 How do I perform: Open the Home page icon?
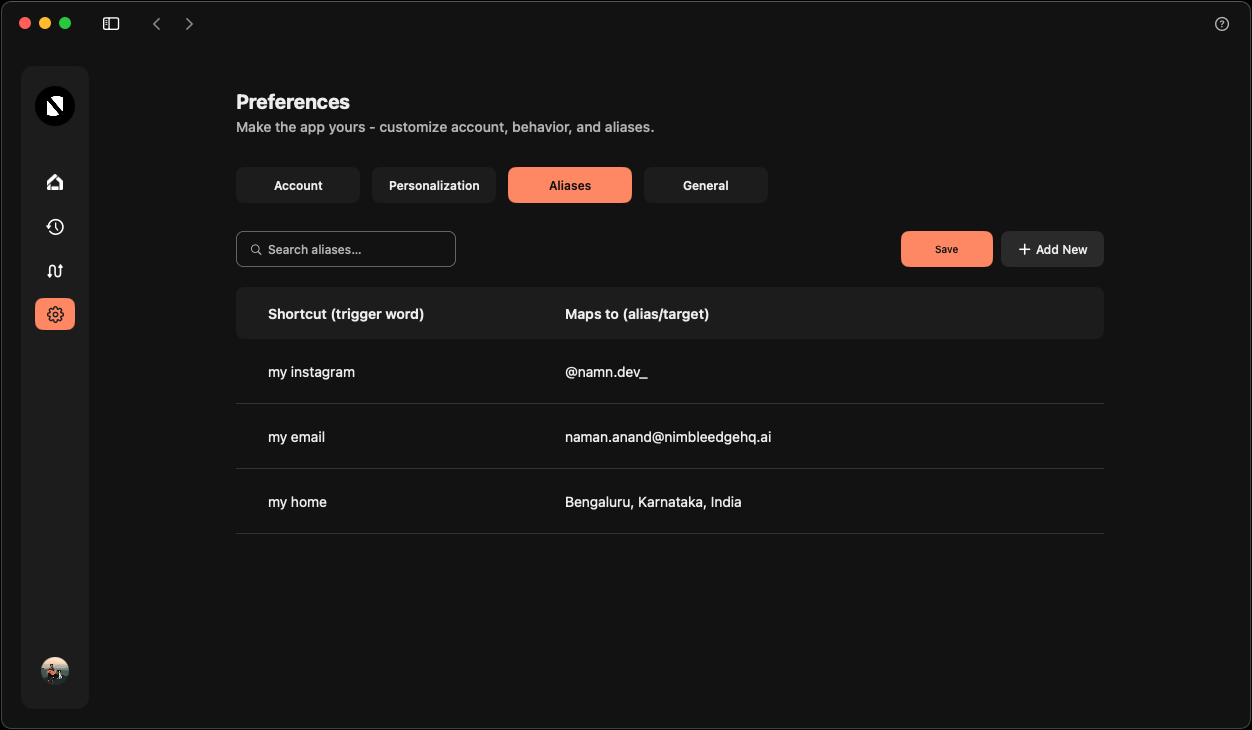click(x=55, y=182)
